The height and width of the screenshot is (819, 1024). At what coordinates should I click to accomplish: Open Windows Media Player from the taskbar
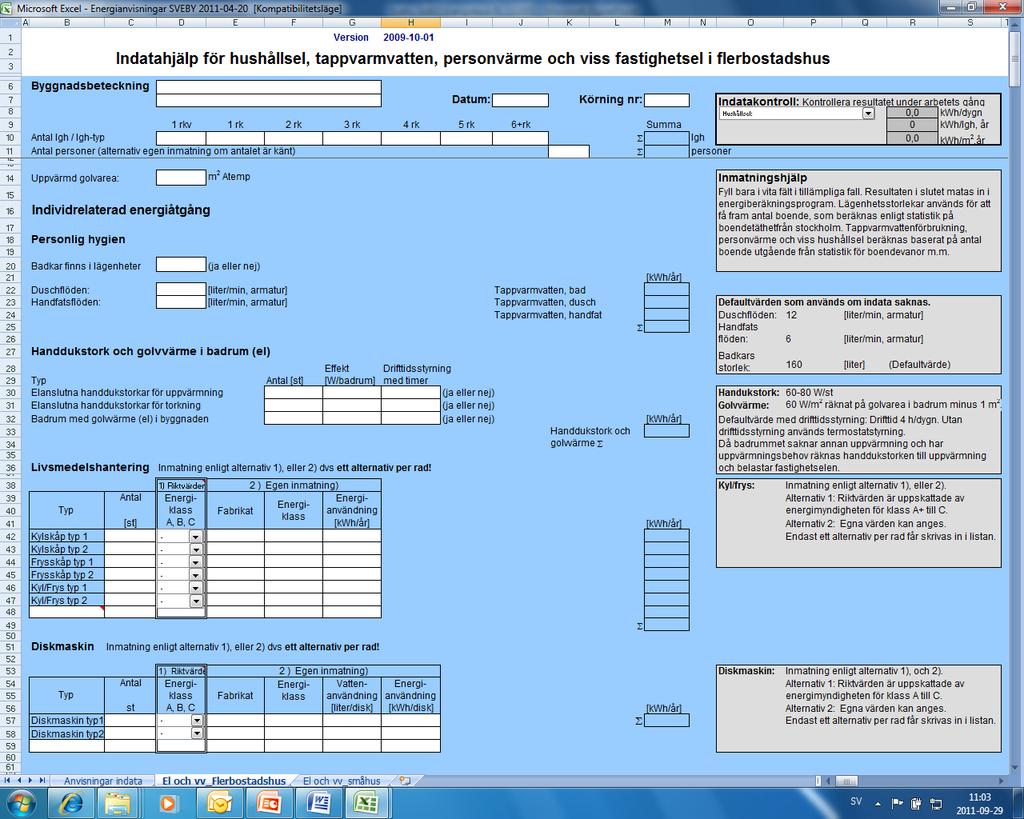click(x=168, y=803)
